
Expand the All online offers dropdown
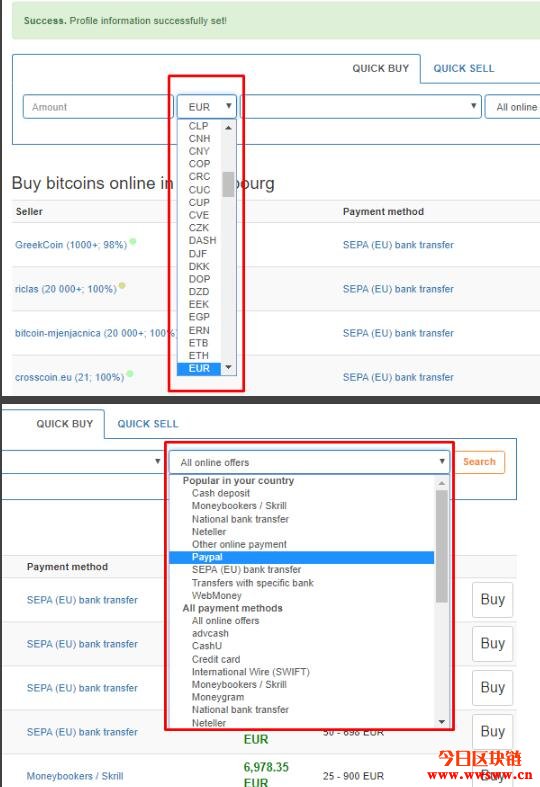coord(310,462)
